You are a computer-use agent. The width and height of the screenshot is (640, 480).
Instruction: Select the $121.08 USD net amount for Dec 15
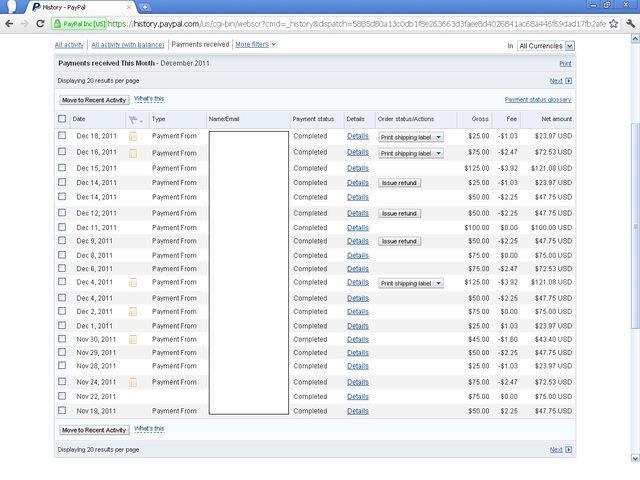[x=551, y=168]
